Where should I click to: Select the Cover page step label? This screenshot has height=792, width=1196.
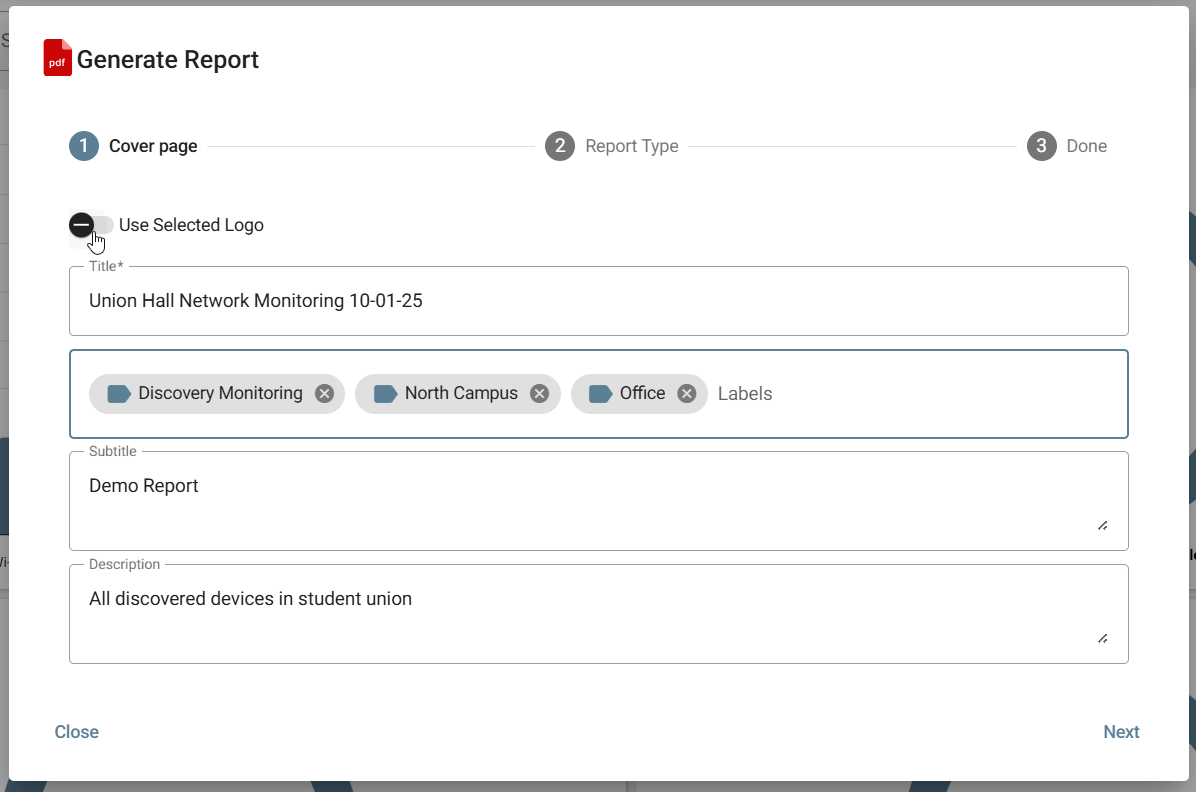coord(153,146)
